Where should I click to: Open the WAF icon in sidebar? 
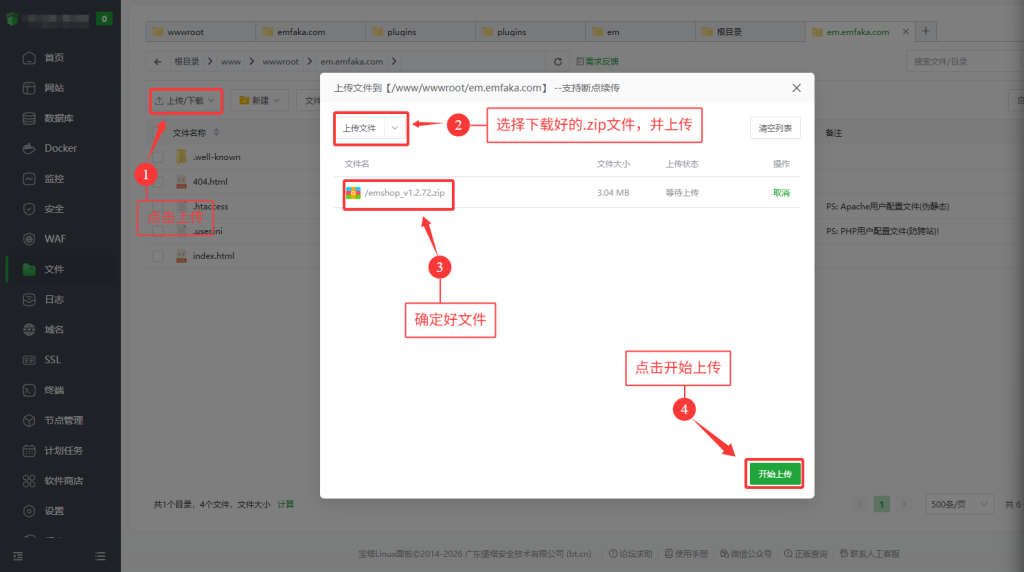29,239
